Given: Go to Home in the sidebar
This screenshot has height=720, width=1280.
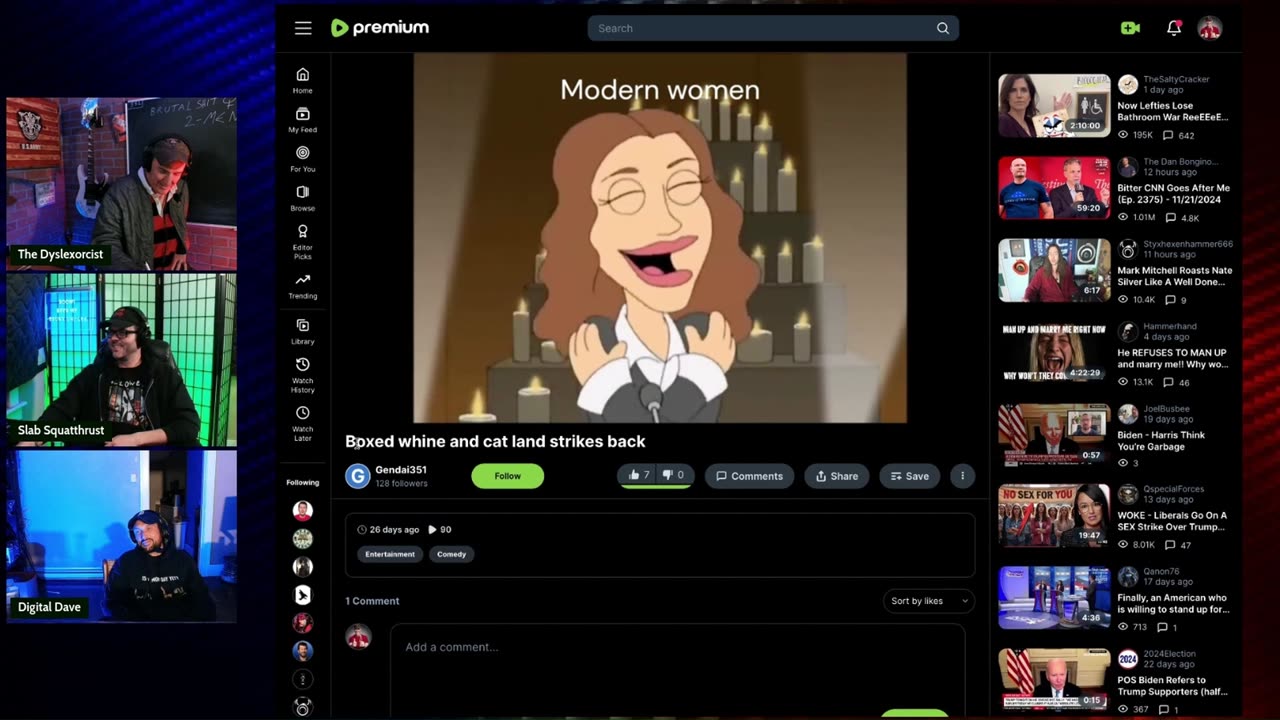Looking at the screenshot, I should click(x=303, y=81).
